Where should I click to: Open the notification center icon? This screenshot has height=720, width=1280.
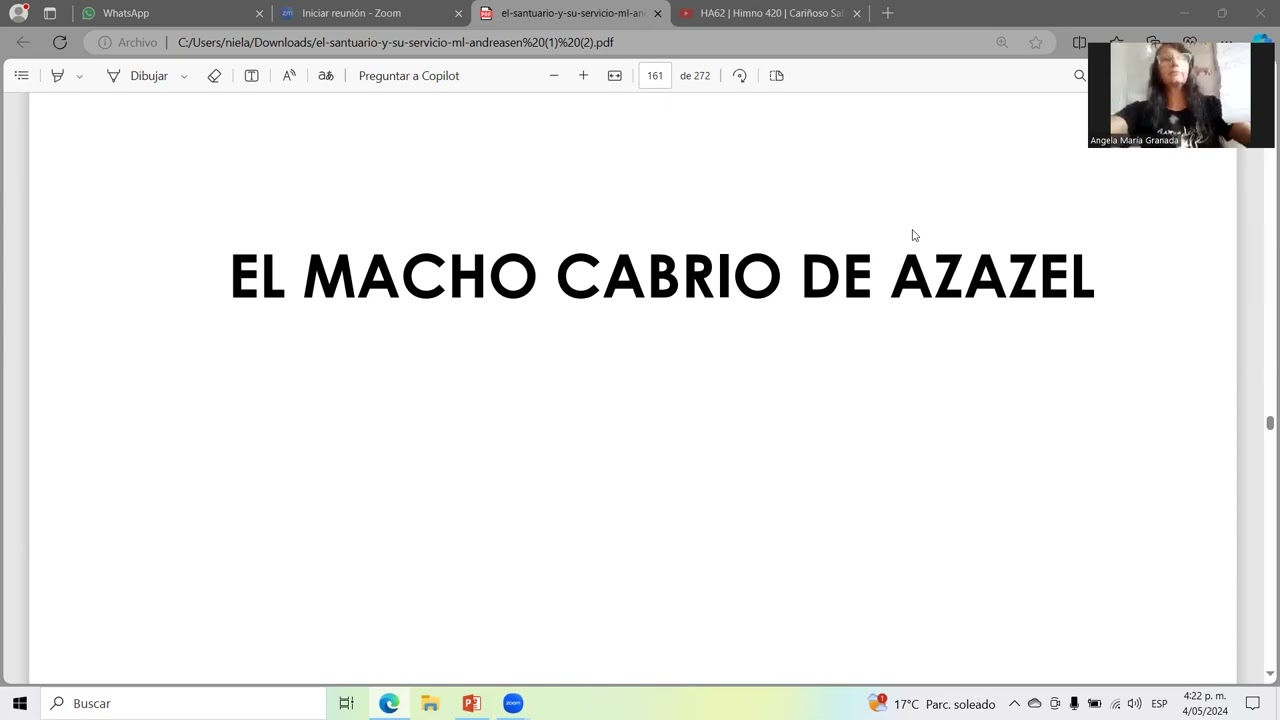click(x=1253, y=703)
